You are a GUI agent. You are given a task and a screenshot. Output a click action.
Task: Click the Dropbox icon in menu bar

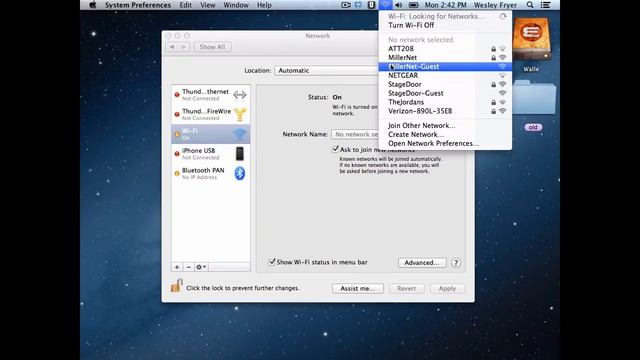tap(358, 5)
